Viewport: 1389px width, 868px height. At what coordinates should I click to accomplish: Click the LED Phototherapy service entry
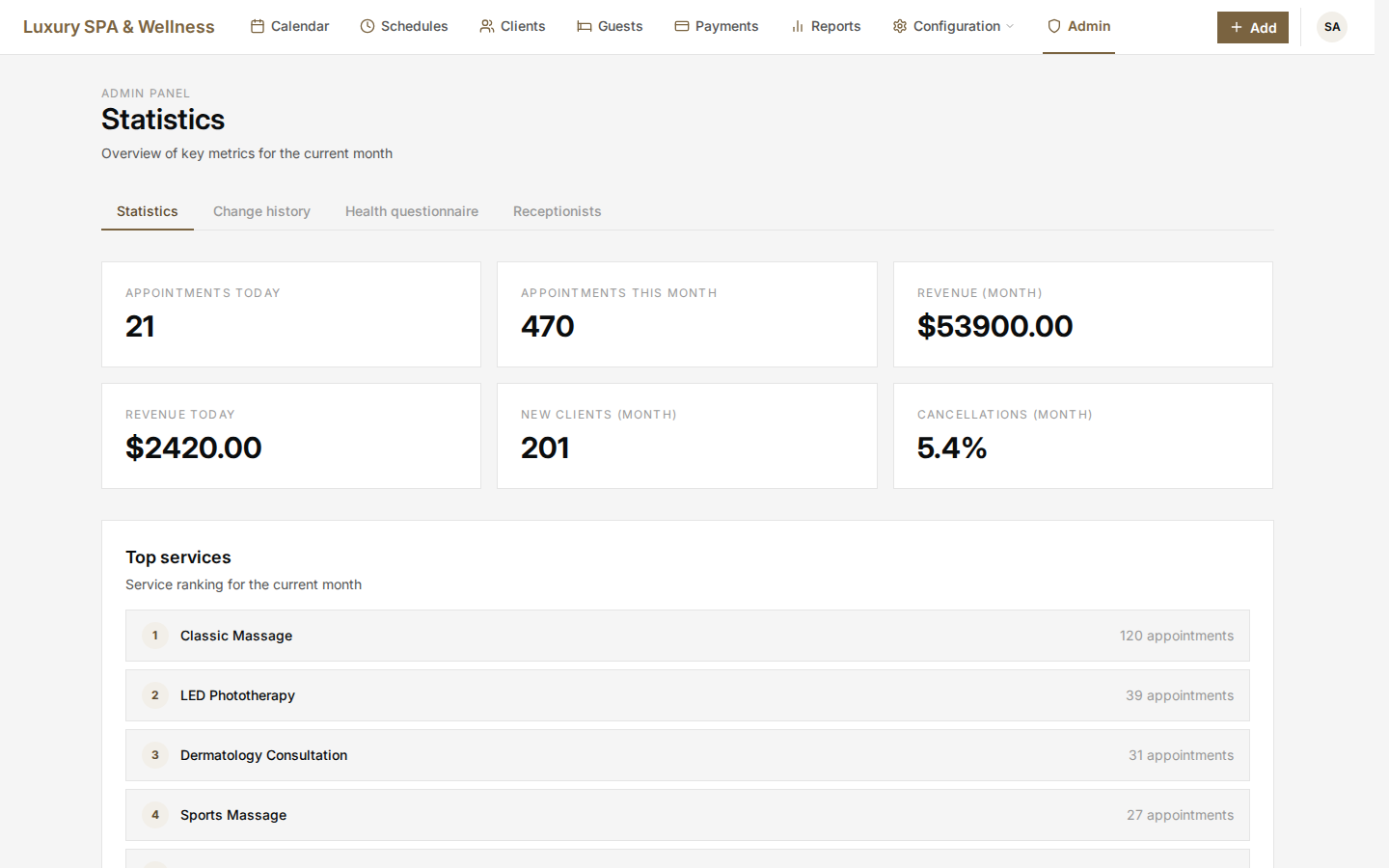click(687, 695)
